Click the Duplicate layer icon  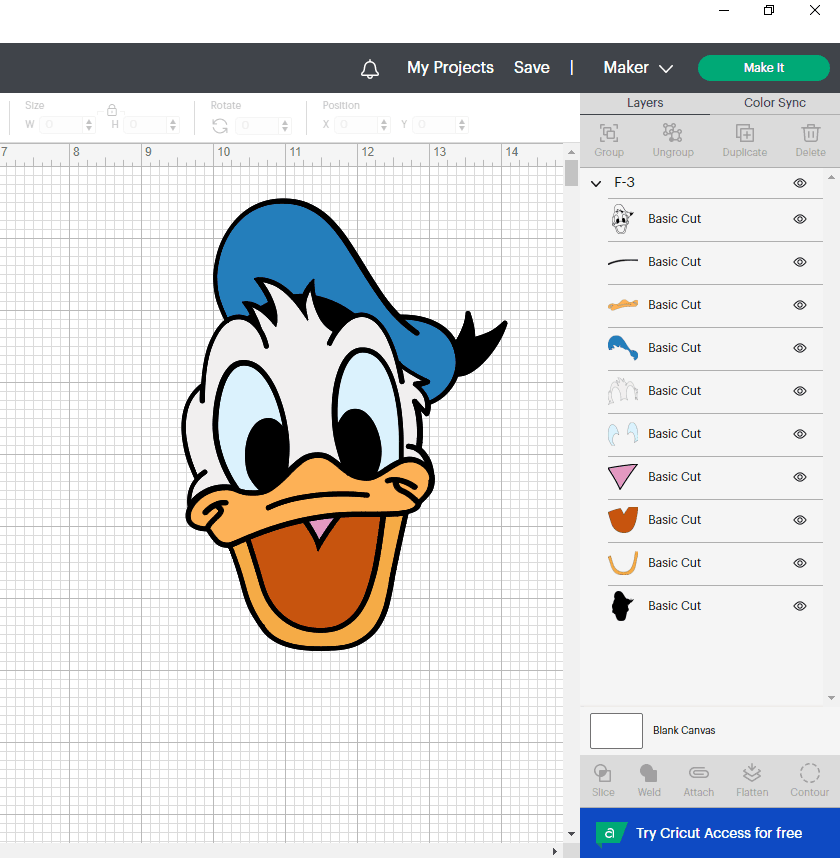[x=744, y=133]
